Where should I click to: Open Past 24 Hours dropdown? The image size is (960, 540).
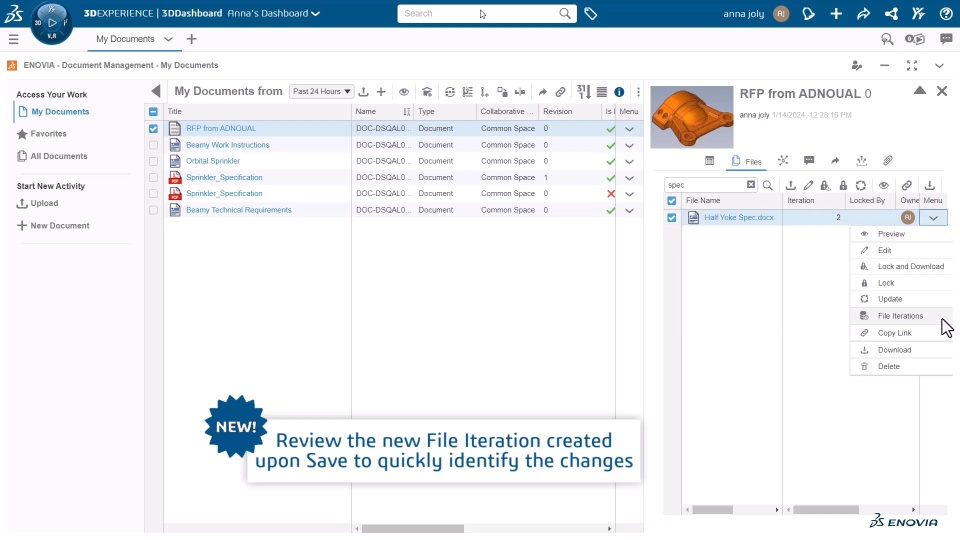coord(321,92)
